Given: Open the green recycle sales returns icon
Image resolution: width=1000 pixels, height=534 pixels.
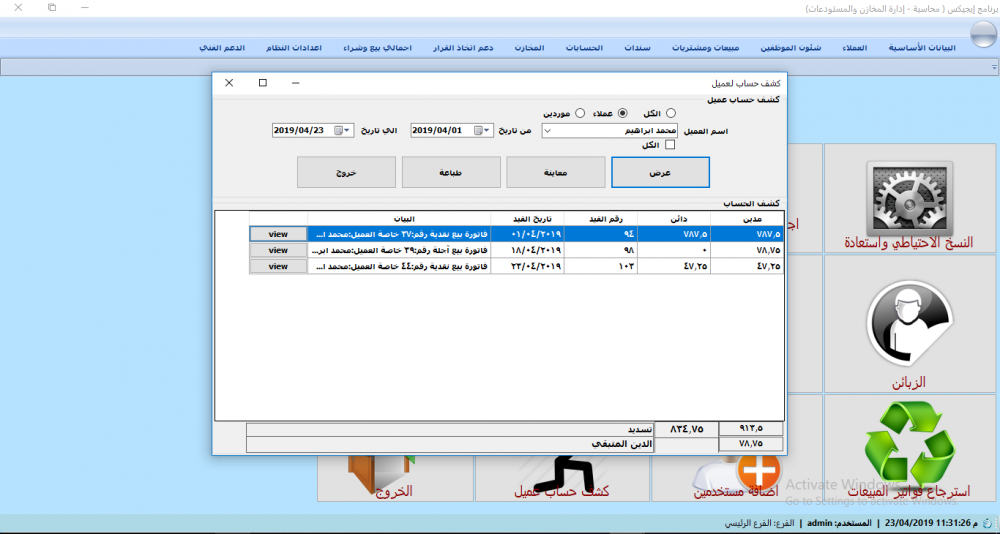Looking at the screenshot, I should [909, 445].
